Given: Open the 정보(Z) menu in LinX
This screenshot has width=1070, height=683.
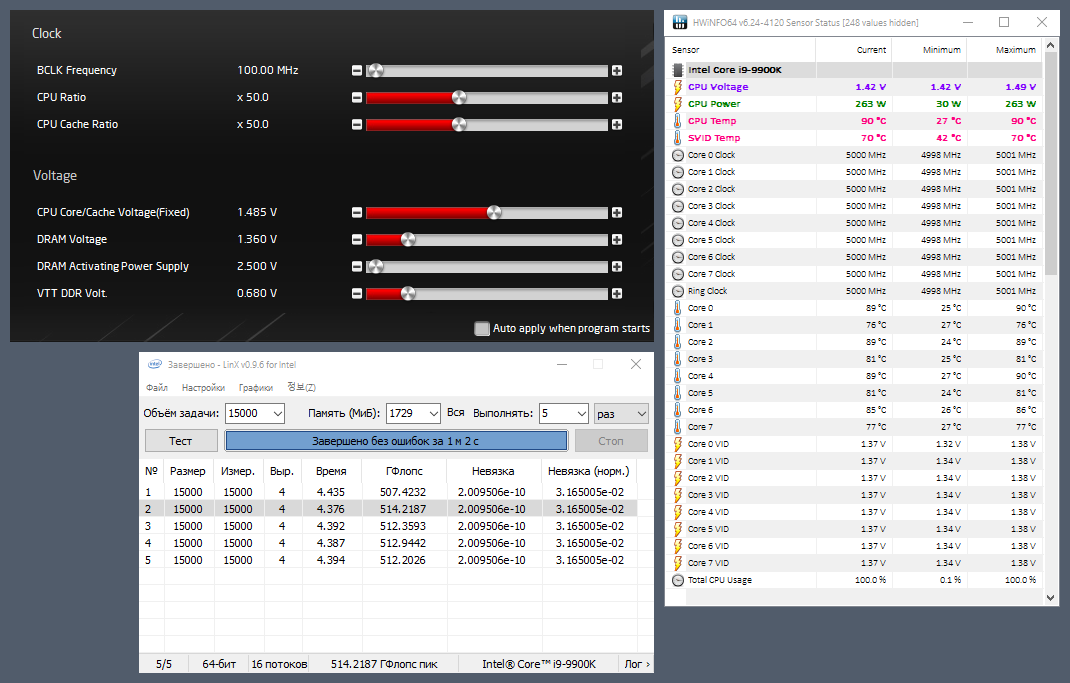Looking at the screenshot, I should point(301,387).
